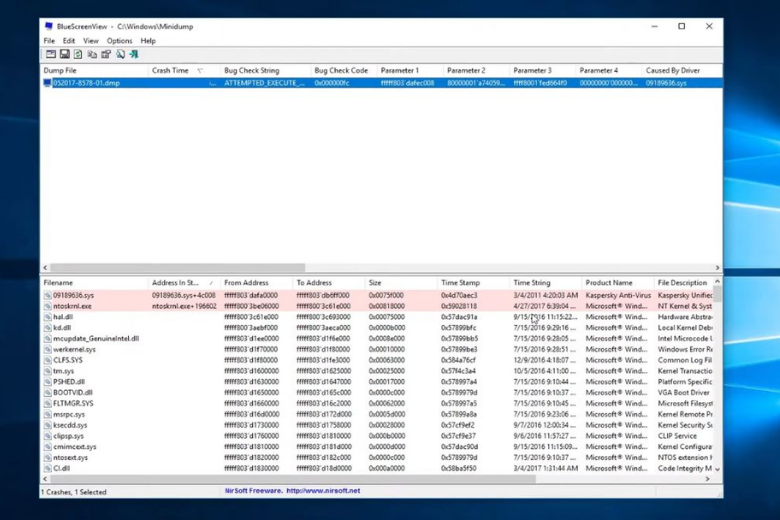Click the file icon for ksecdd.sys
Image resolution: width=780 pixels, height=520 pixels.
click(48, 425)
